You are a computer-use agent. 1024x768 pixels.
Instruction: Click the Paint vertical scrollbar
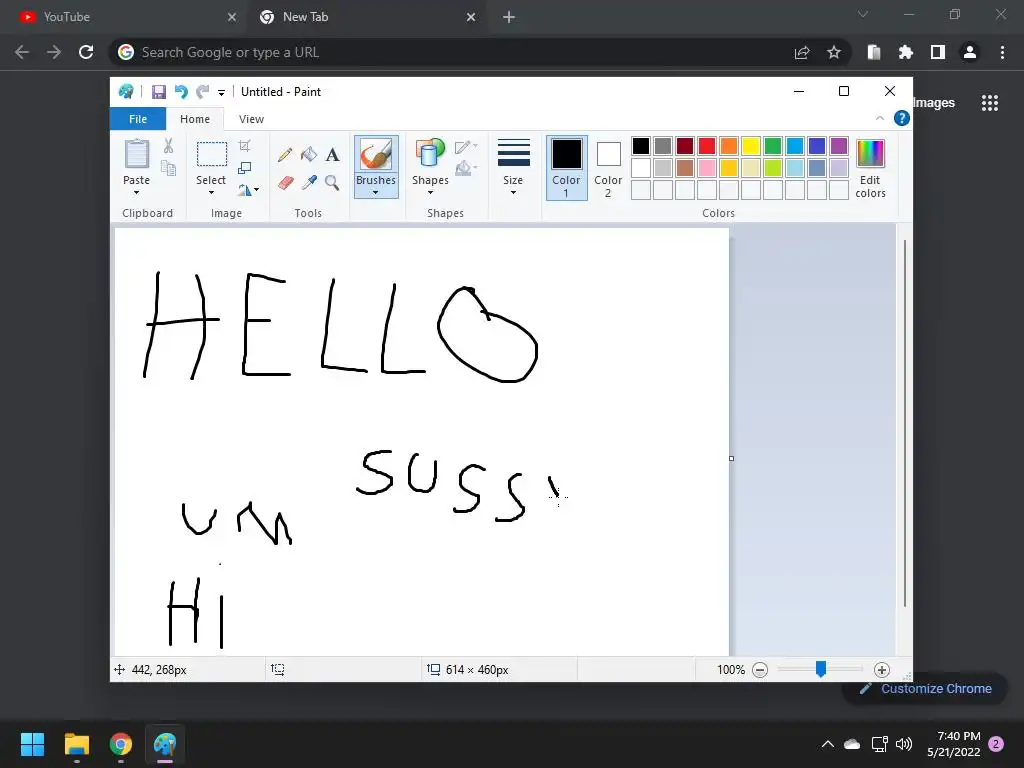coord(904,423)
